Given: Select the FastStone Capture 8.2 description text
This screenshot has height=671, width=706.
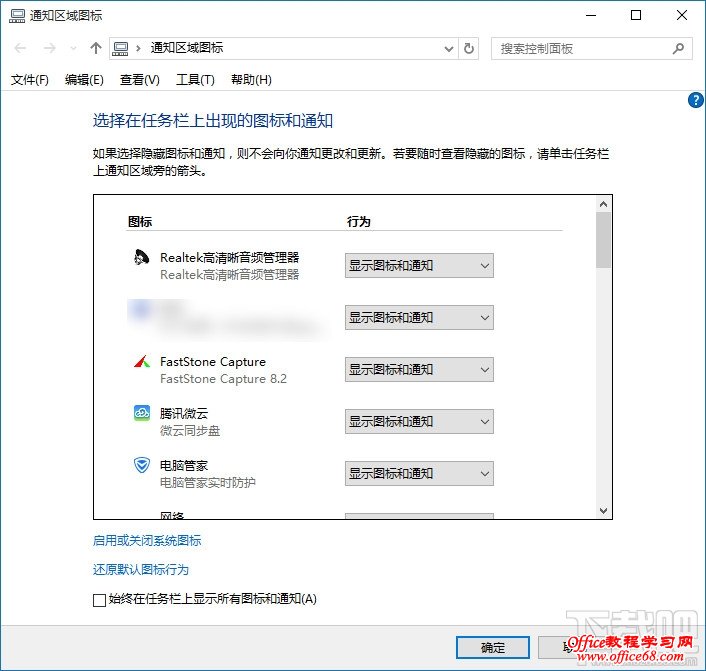Looking at the screenshot, I should (223, 379).
